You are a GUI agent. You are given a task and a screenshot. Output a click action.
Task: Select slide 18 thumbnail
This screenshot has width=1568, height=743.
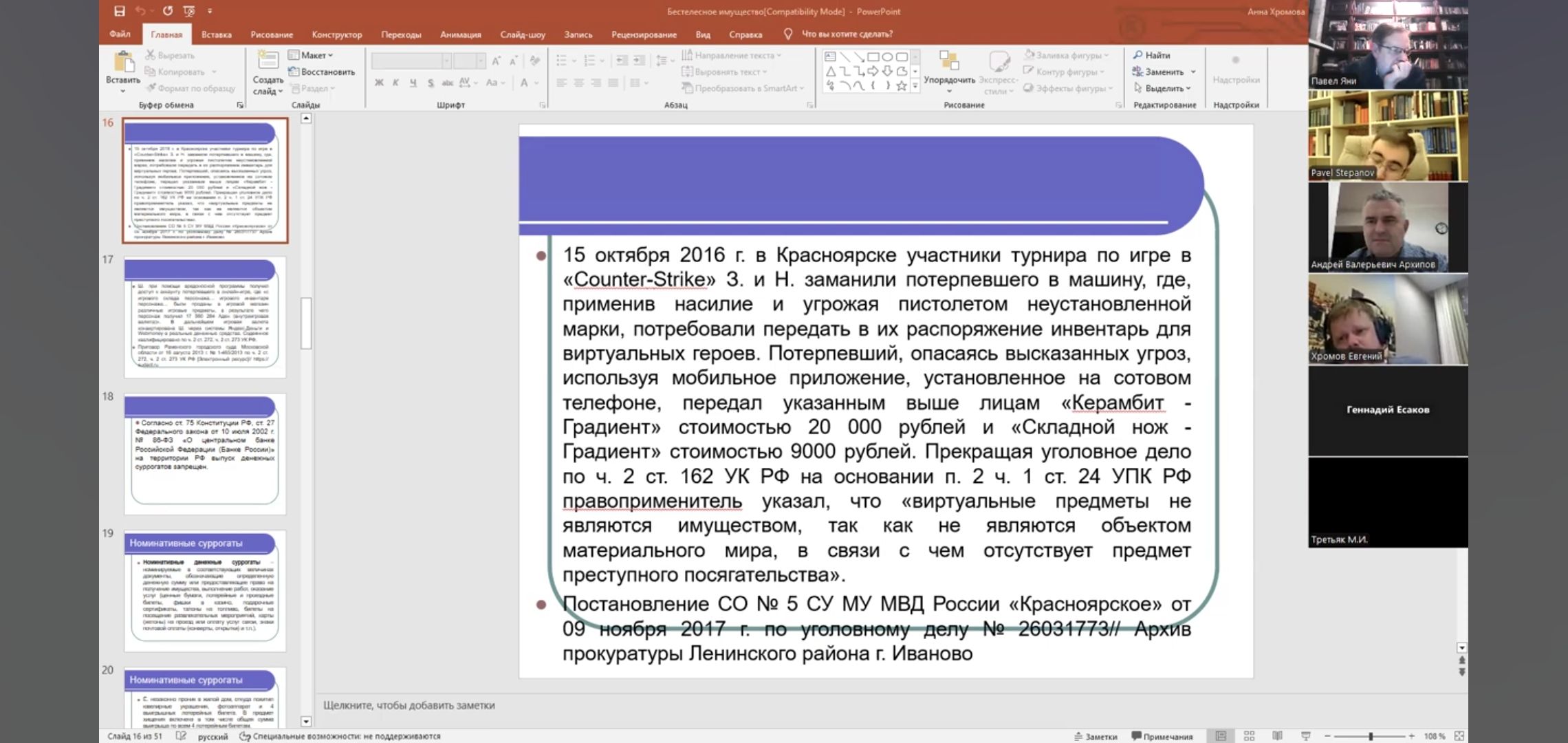coord(205,453)
